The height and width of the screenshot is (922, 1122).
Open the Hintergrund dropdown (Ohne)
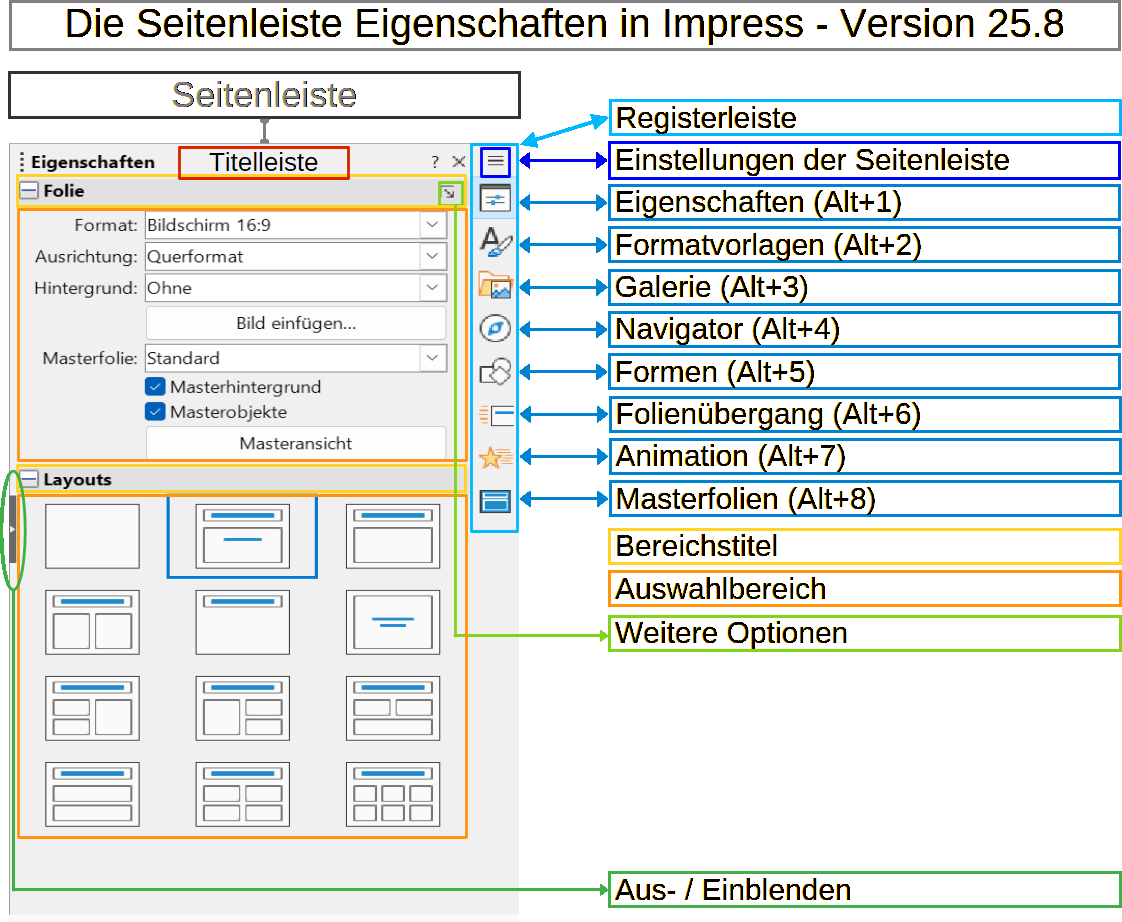[296, 288]
